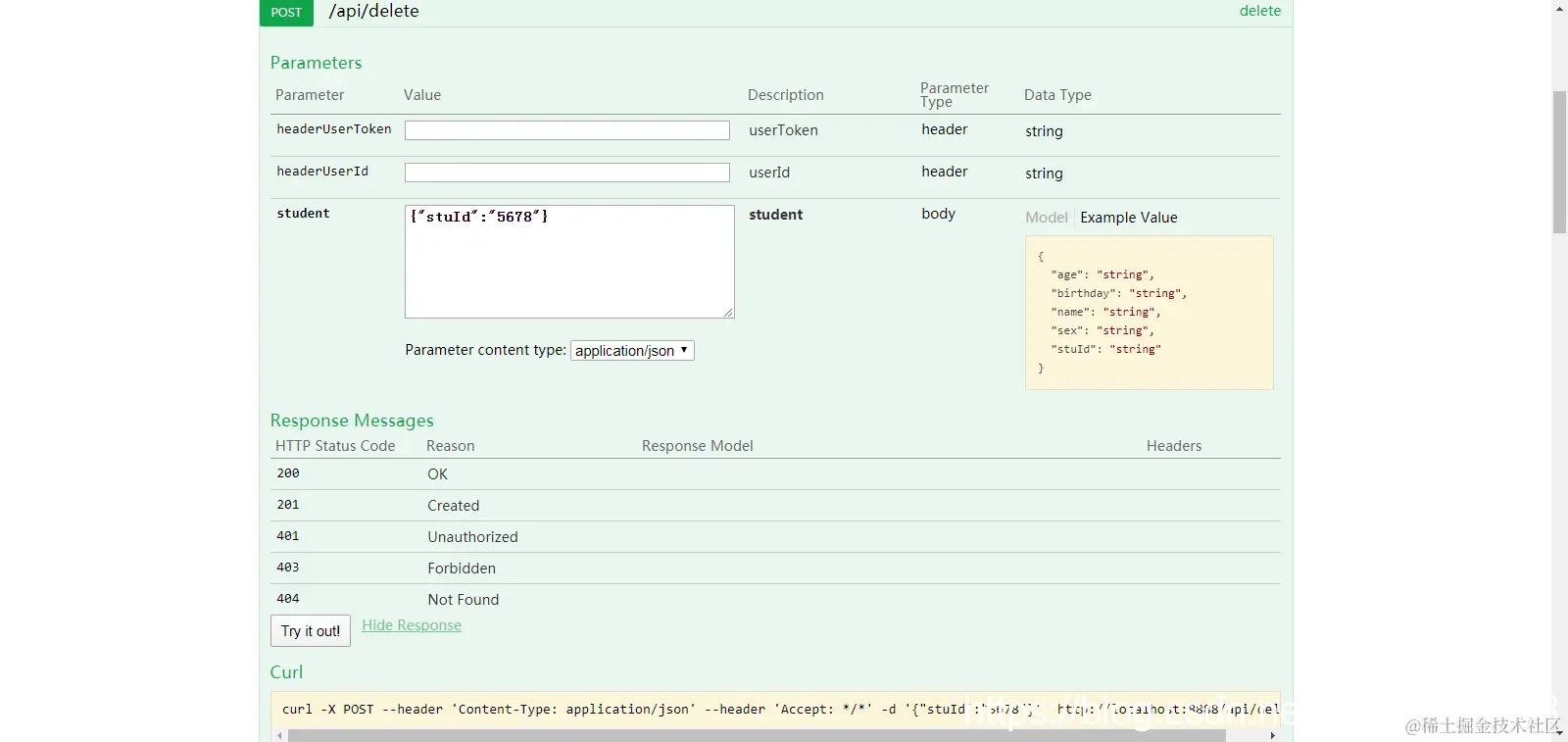Focus the headerUserId value field
This screenshot has width=1568, height=742.
[567, 173]
